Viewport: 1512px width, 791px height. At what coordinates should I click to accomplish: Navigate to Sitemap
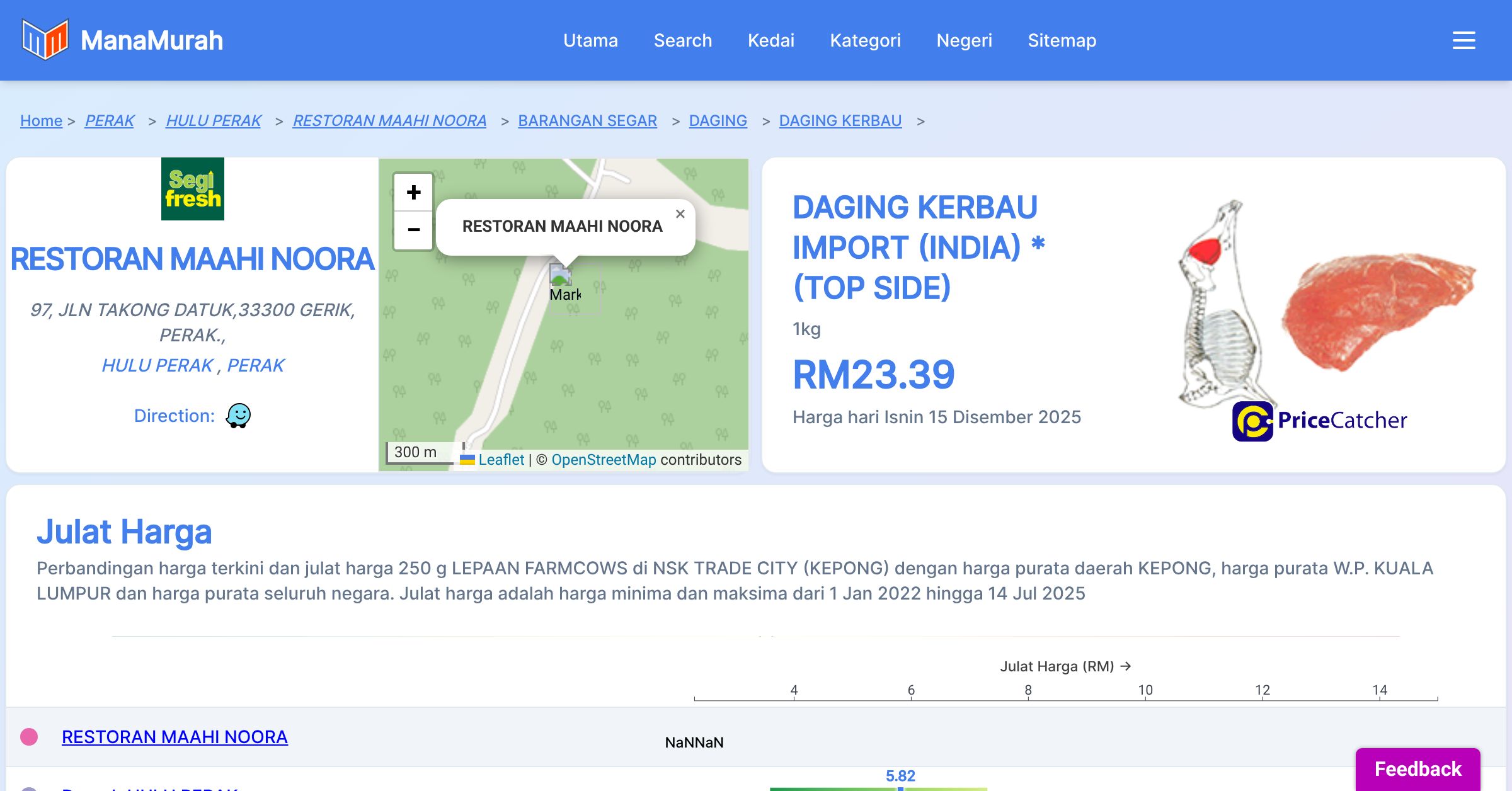pos(1062,40)
